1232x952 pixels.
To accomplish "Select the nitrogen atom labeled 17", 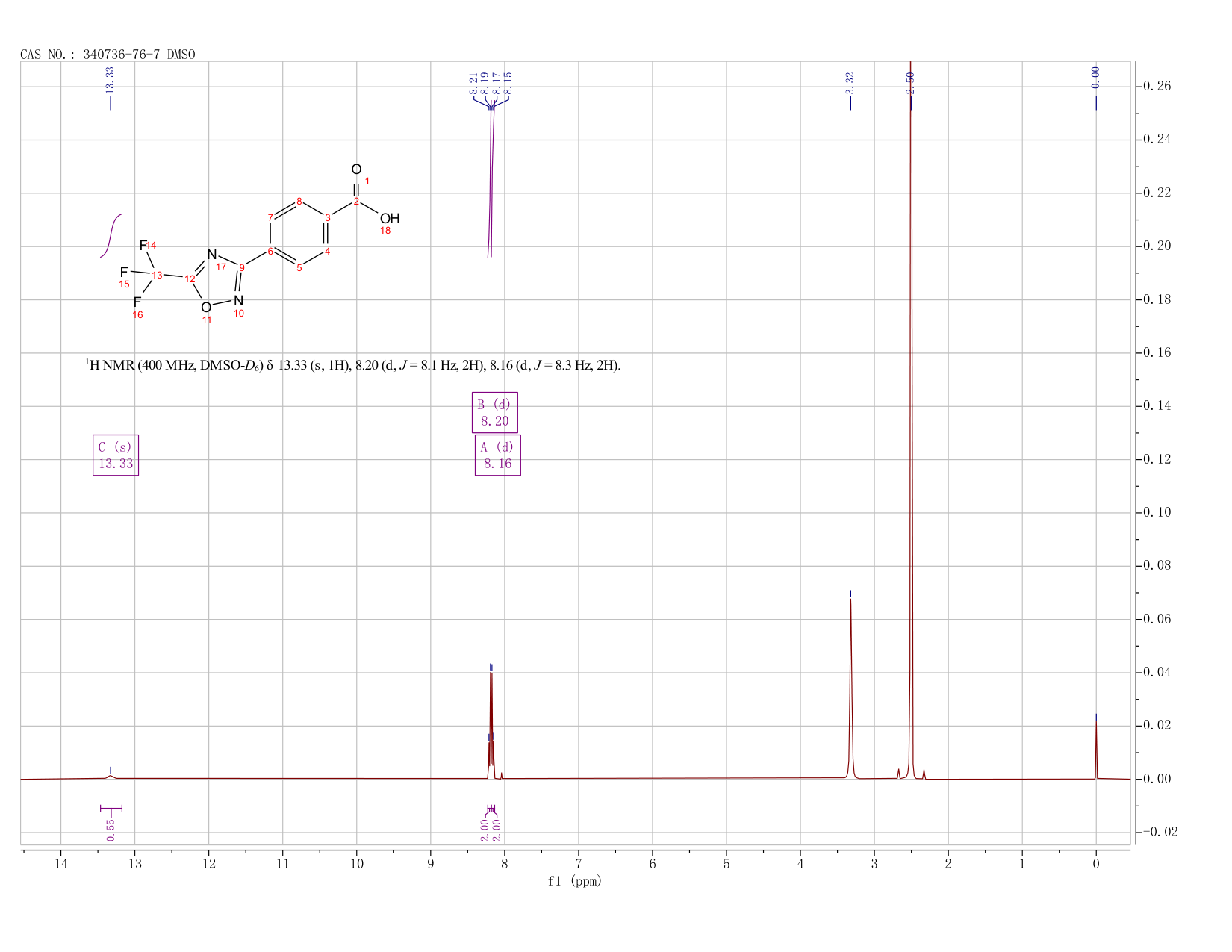I will pyautogui.click(x=211, y=255).
